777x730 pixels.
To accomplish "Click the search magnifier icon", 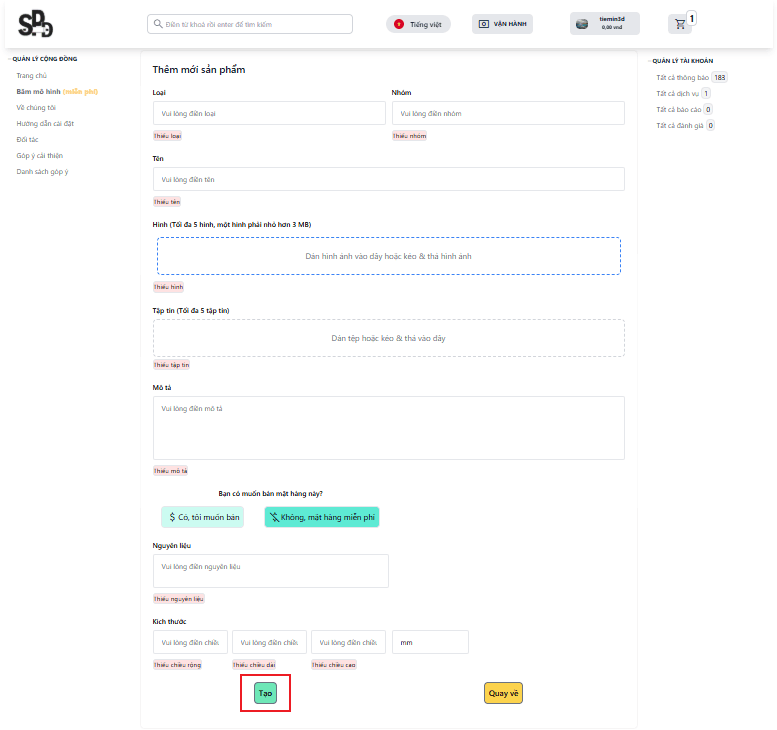I will 157,24.
